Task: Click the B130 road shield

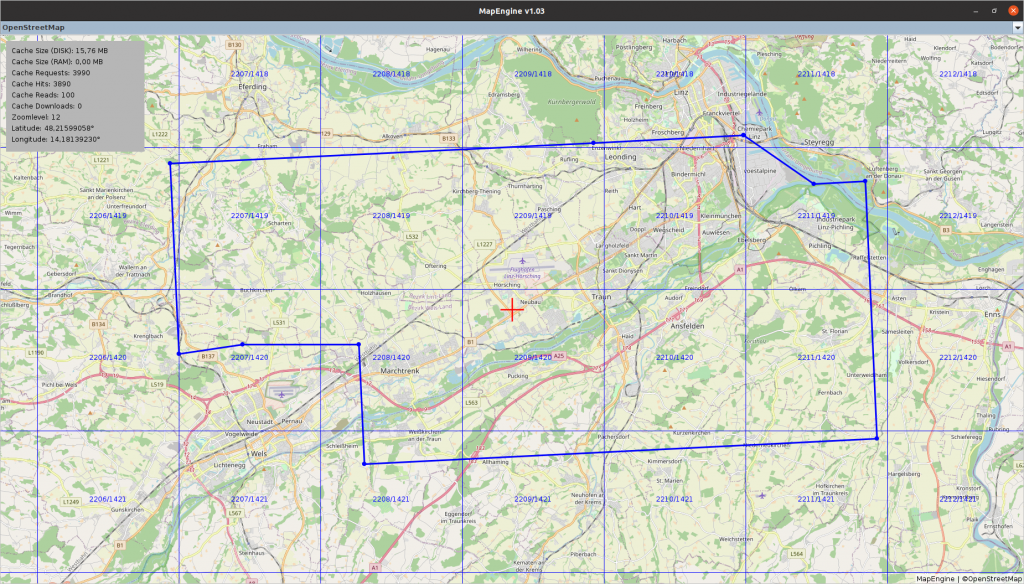Action: (x=235, y=45)
